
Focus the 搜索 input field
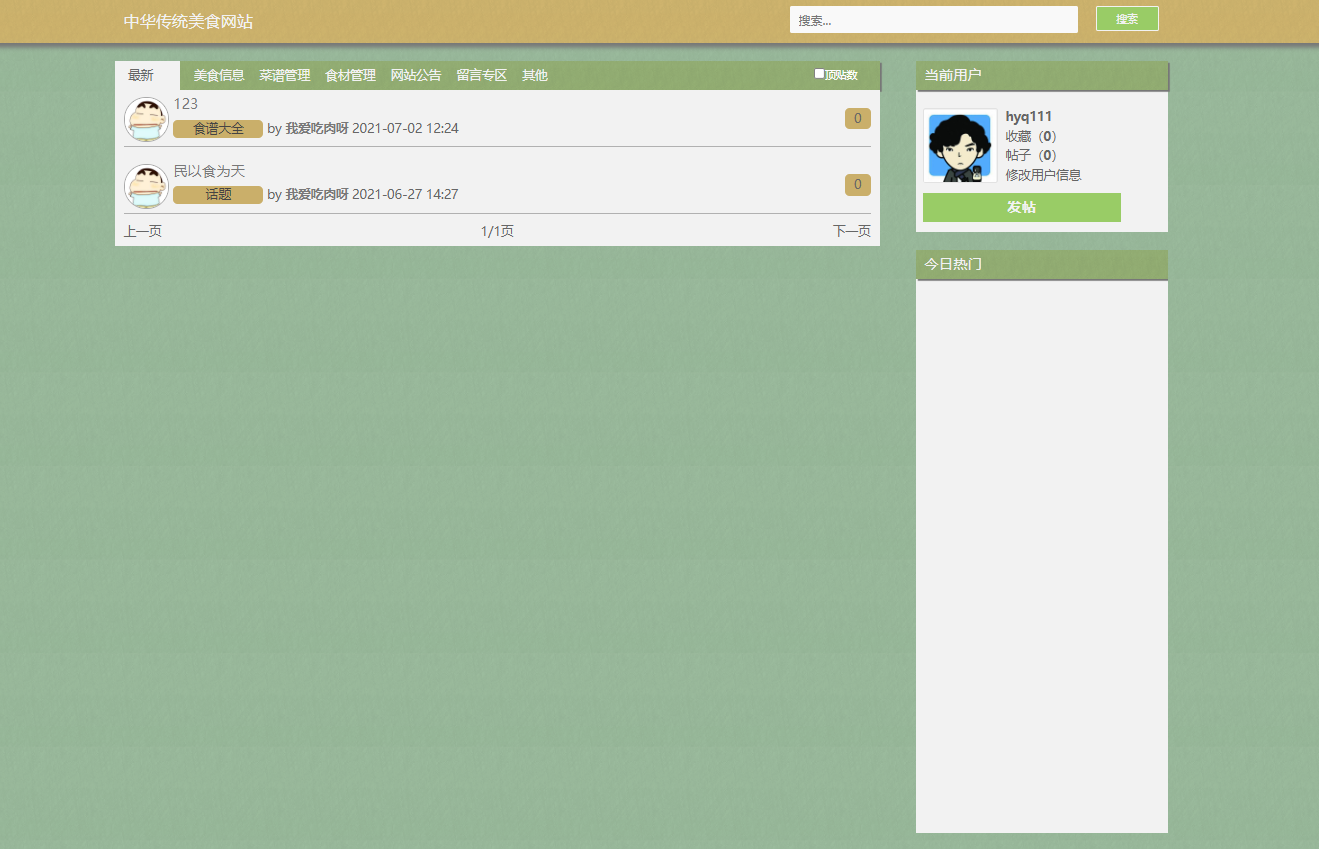coord(934,20)
